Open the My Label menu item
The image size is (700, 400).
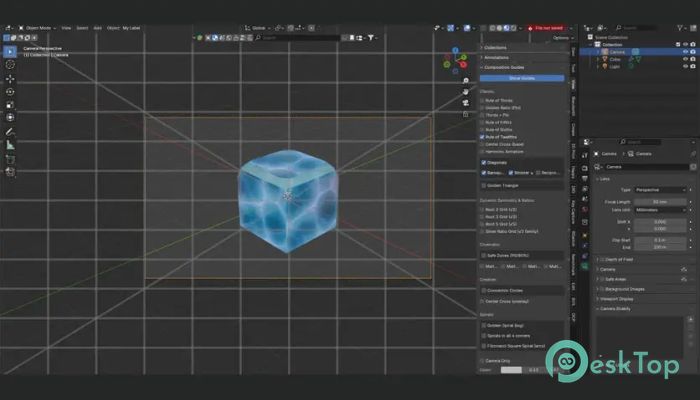pos(131,28)
